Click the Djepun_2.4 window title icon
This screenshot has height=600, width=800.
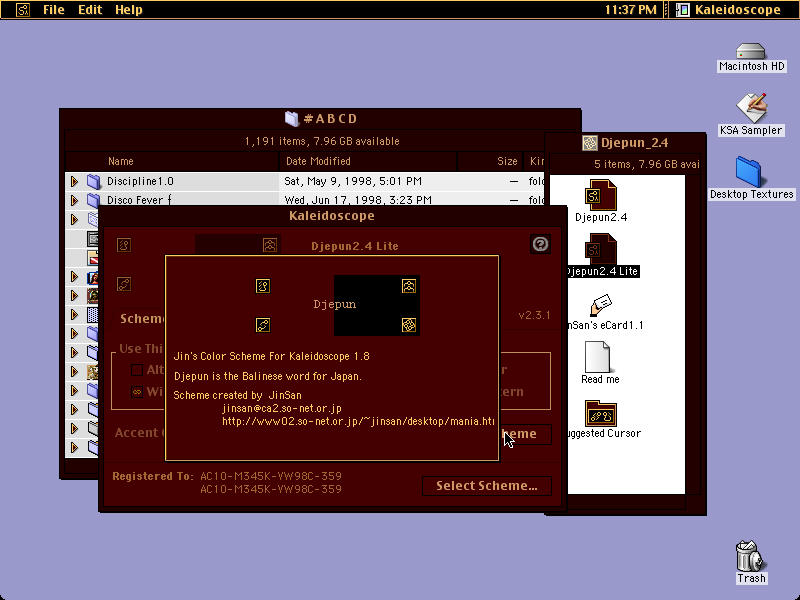point(590,143)
